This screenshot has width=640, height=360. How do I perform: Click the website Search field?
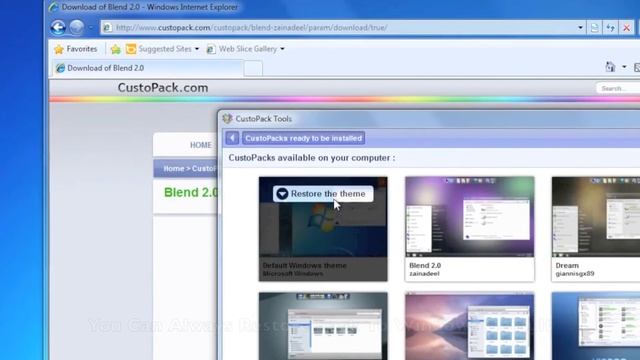pos(618,88)
